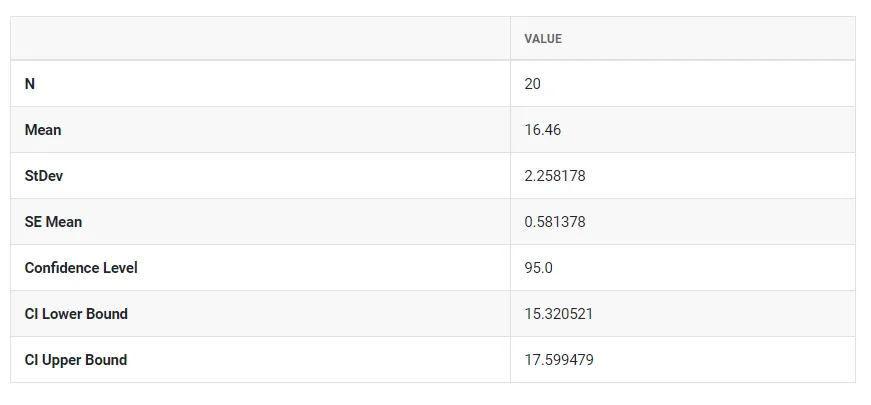
Task: Click blank area right of 95.0
Action: tap(704, 268)
